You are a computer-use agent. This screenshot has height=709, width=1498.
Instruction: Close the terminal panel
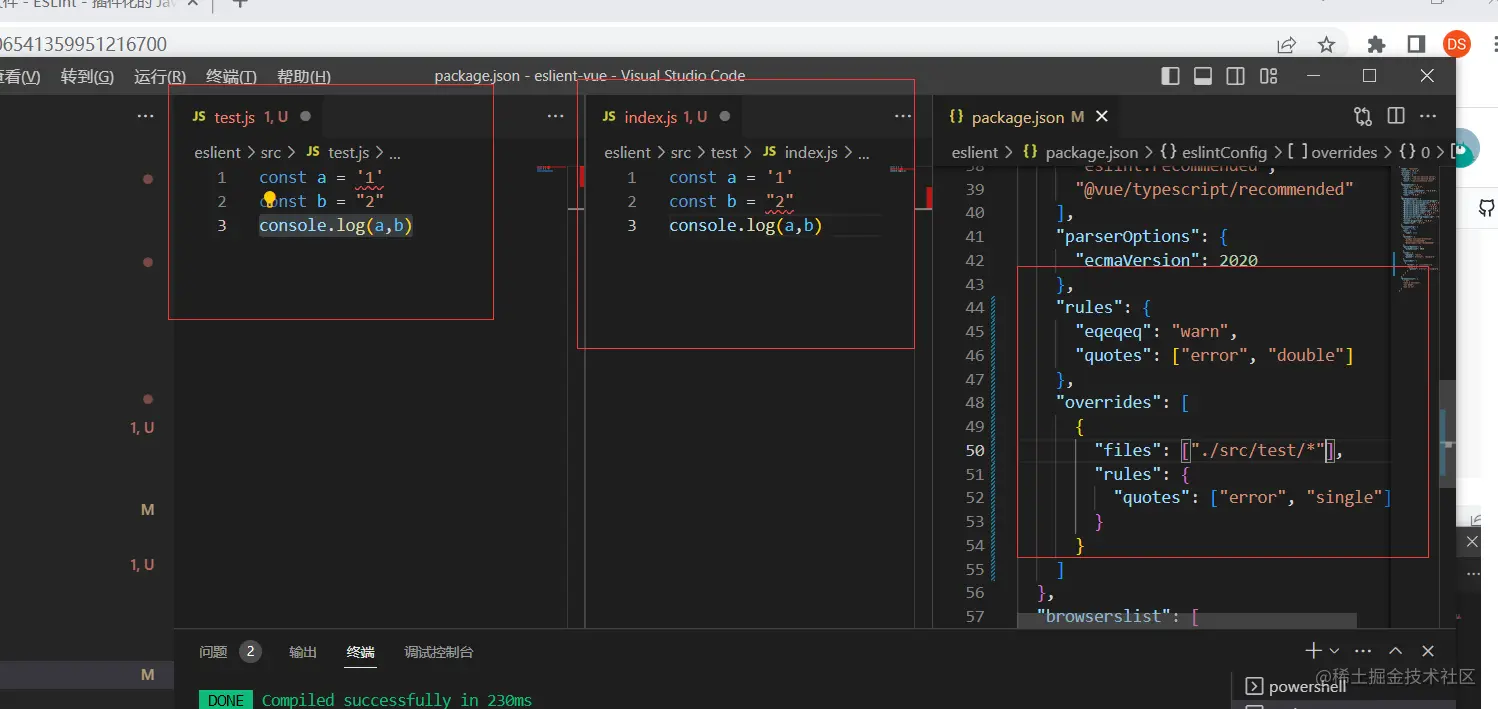(1428, 651)
